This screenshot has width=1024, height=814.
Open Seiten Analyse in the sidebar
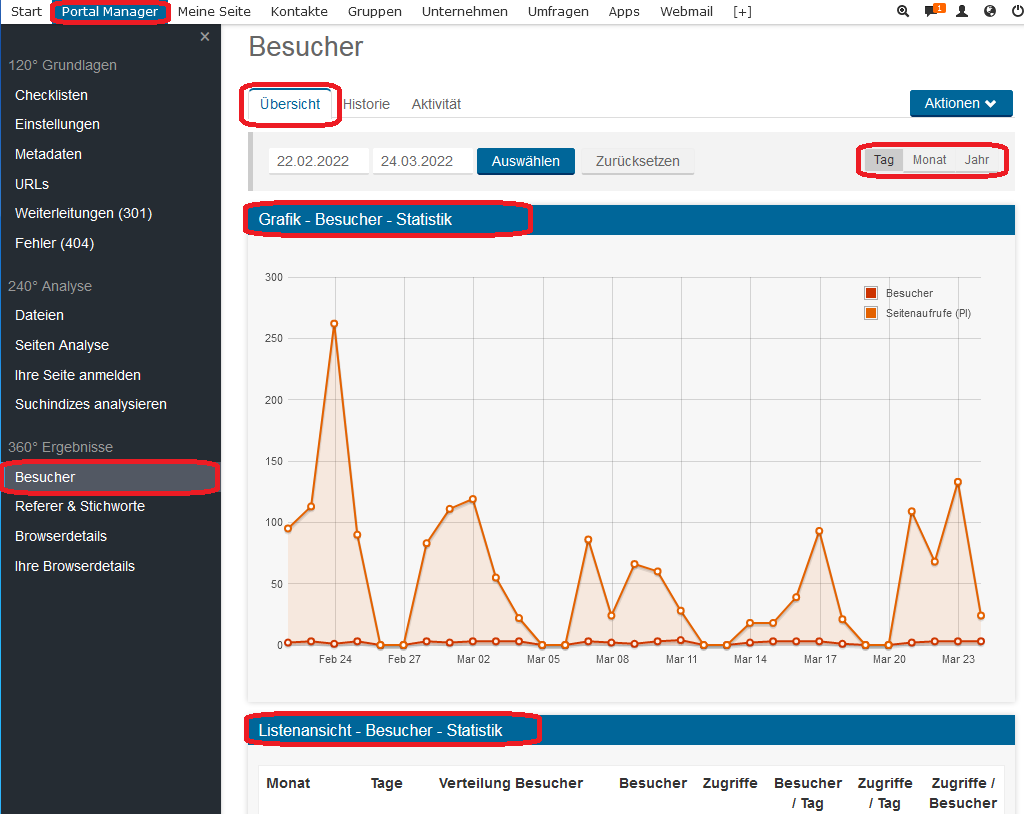pyautogui.click(x=62, y=345)
